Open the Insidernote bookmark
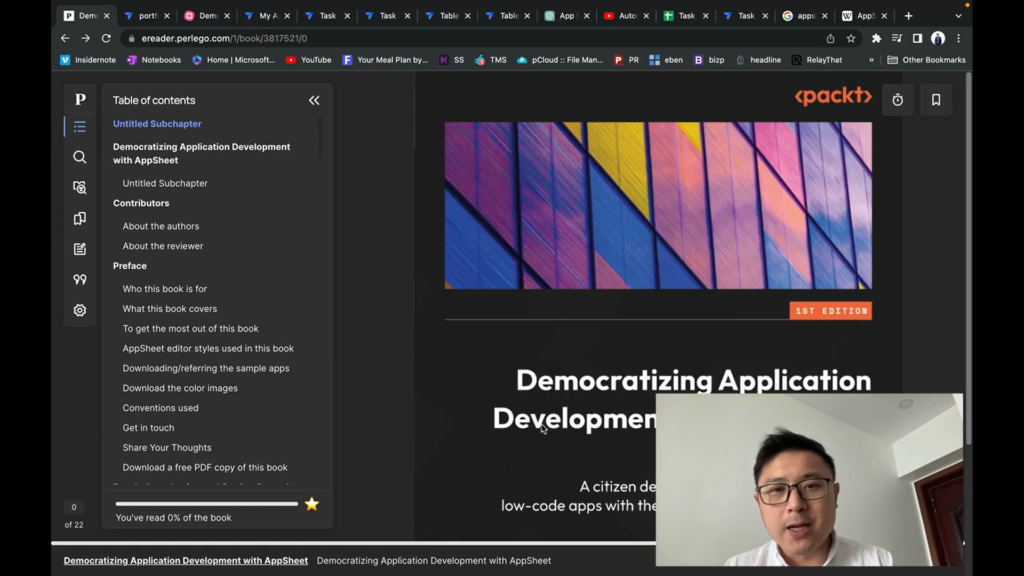The height and width of the screenshot is (576, 1024). [x=88, y=60]
